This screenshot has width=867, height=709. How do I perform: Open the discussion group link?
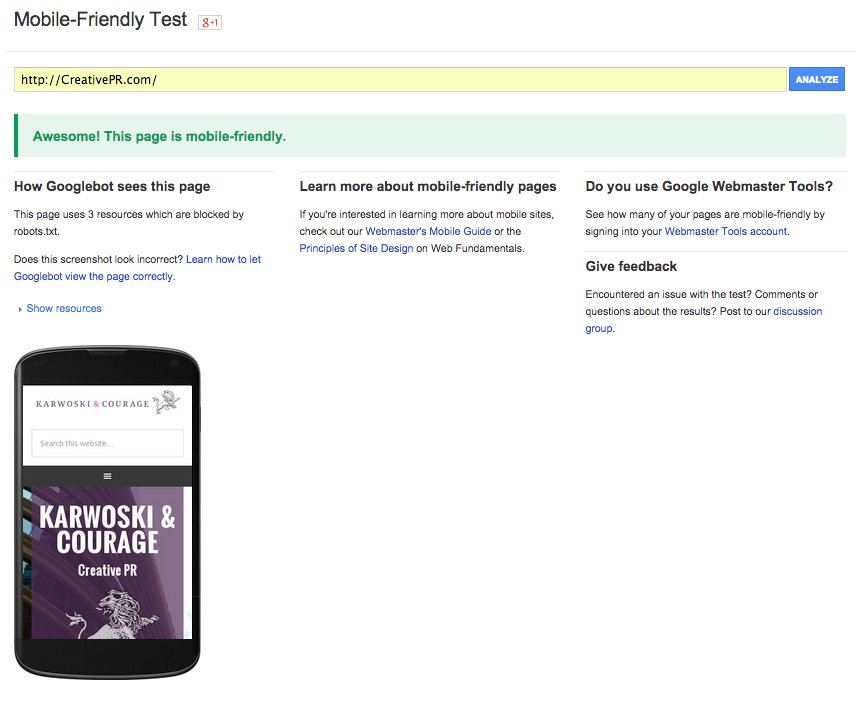(x=797, y=311)
